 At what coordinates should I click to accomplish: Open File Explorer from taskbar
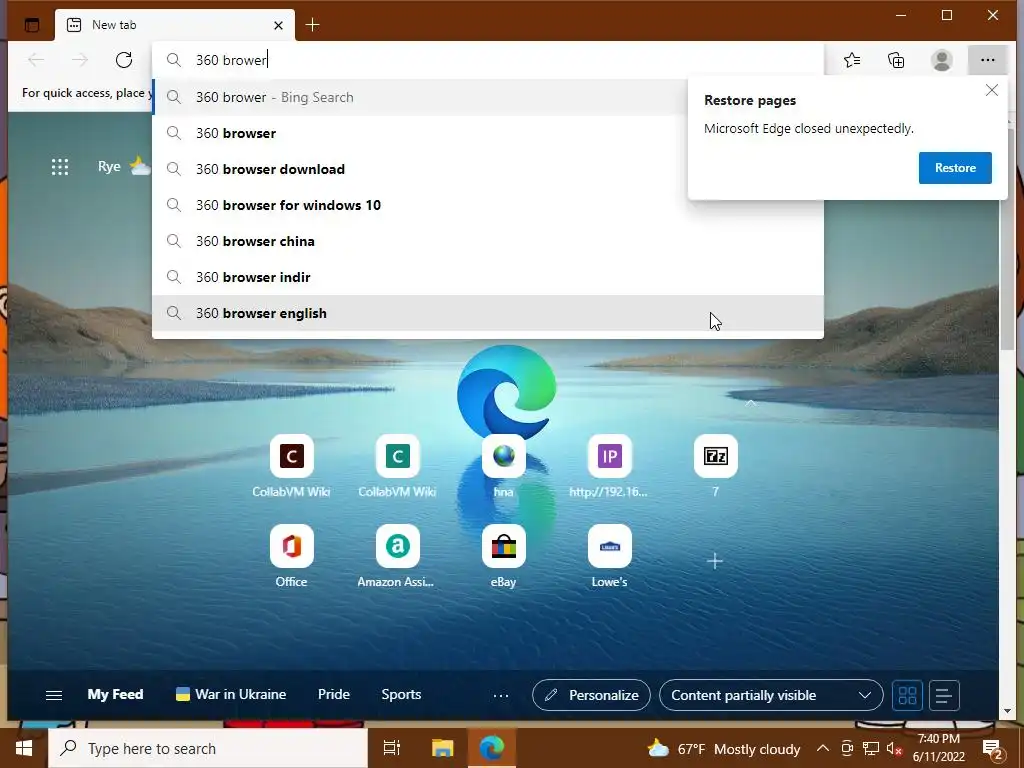tap(442, 748)
